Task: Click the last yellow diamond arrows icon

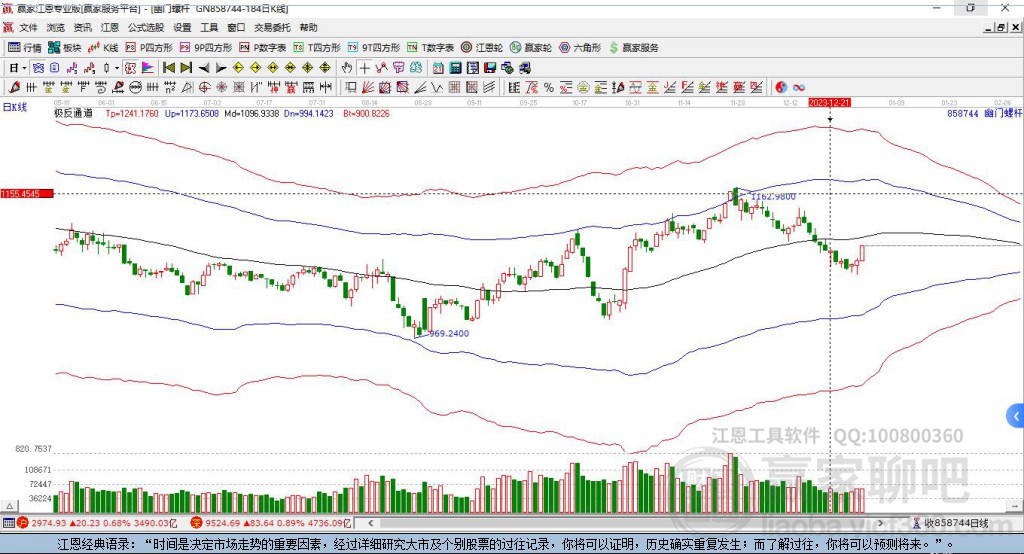Action: [325, 68]
